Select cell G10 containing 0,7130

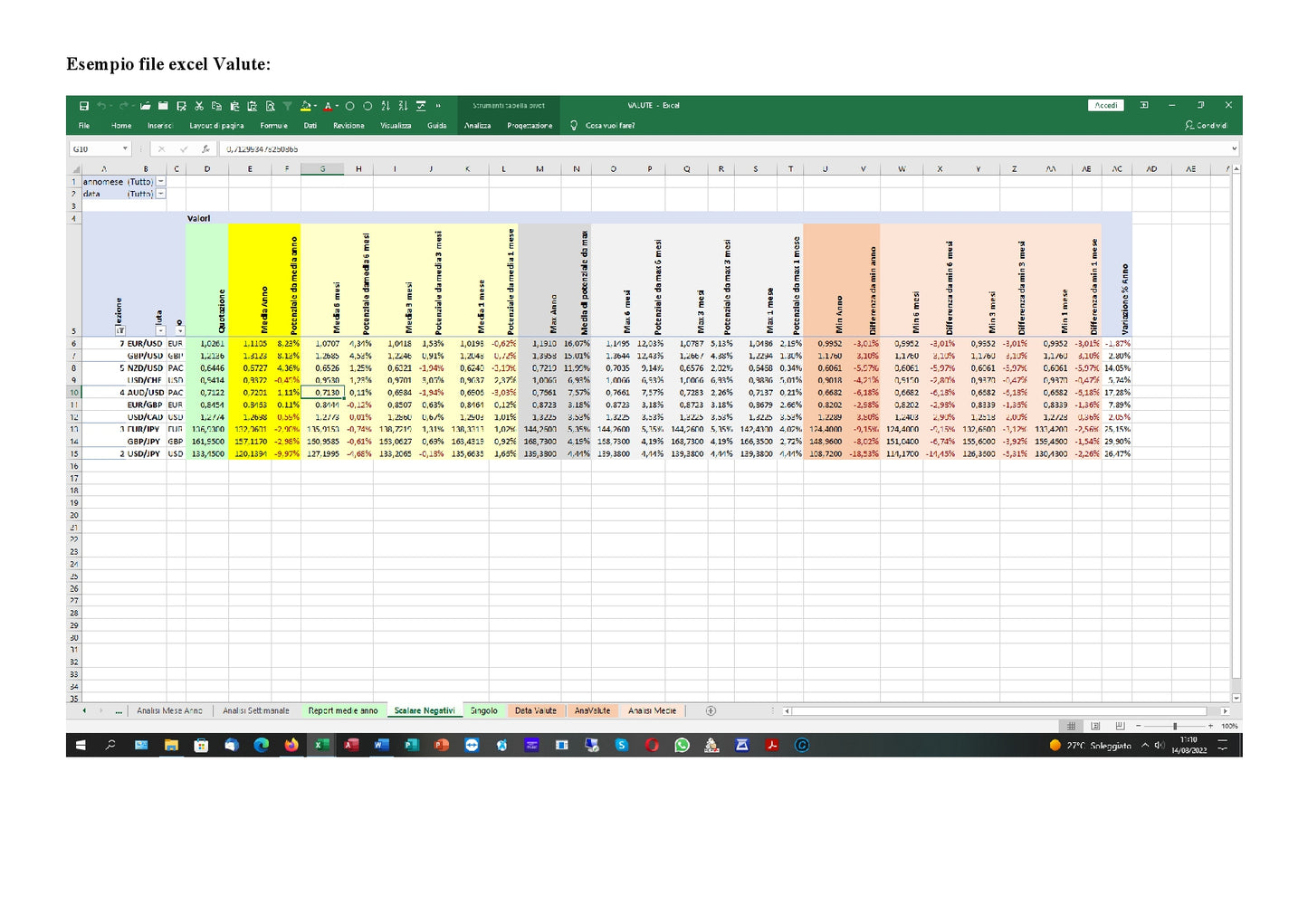(x=322, y=393)
